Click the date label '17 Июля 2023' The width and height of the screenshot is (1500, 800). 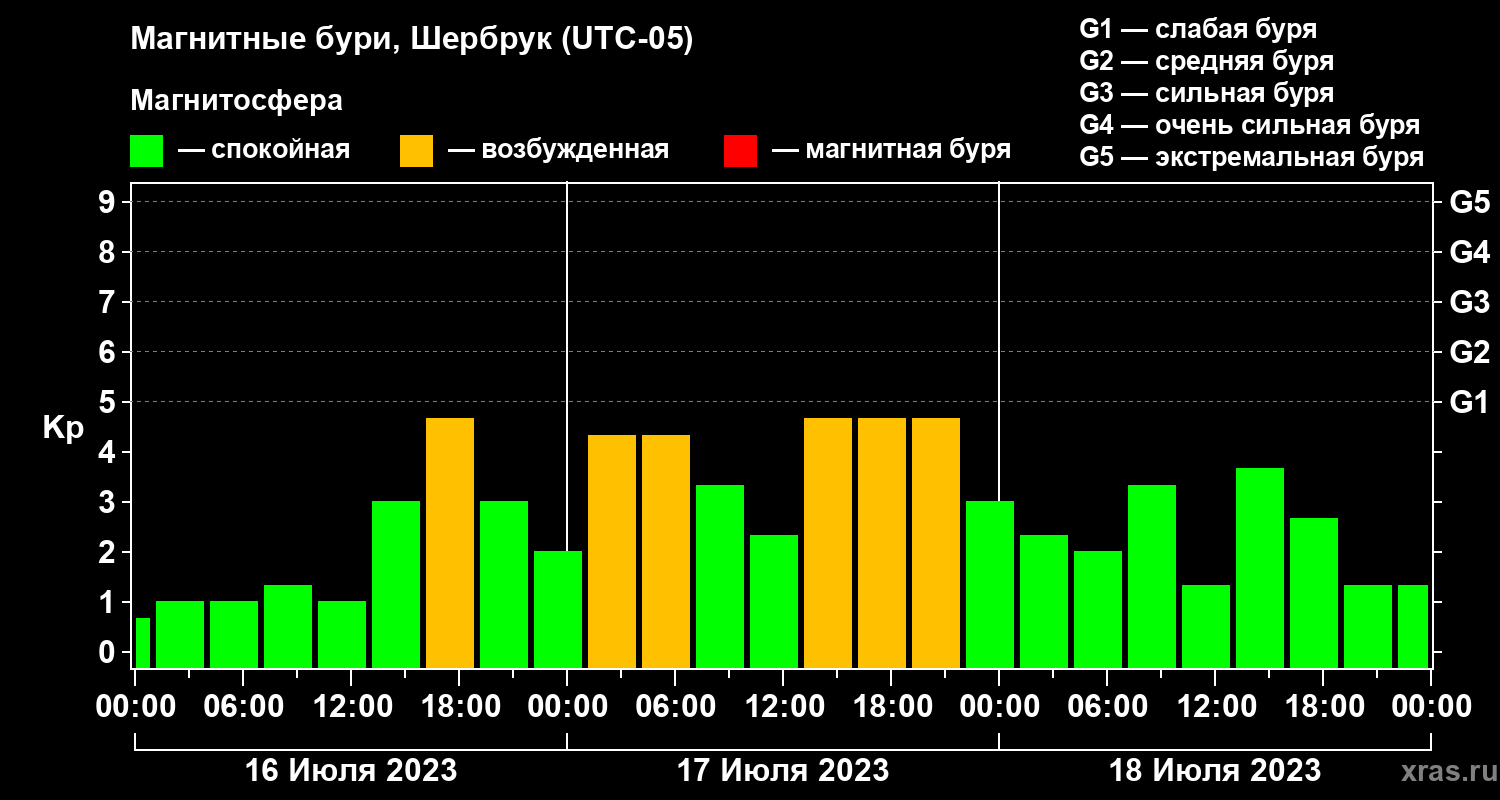pyautogui.click(x=783, y=771)
